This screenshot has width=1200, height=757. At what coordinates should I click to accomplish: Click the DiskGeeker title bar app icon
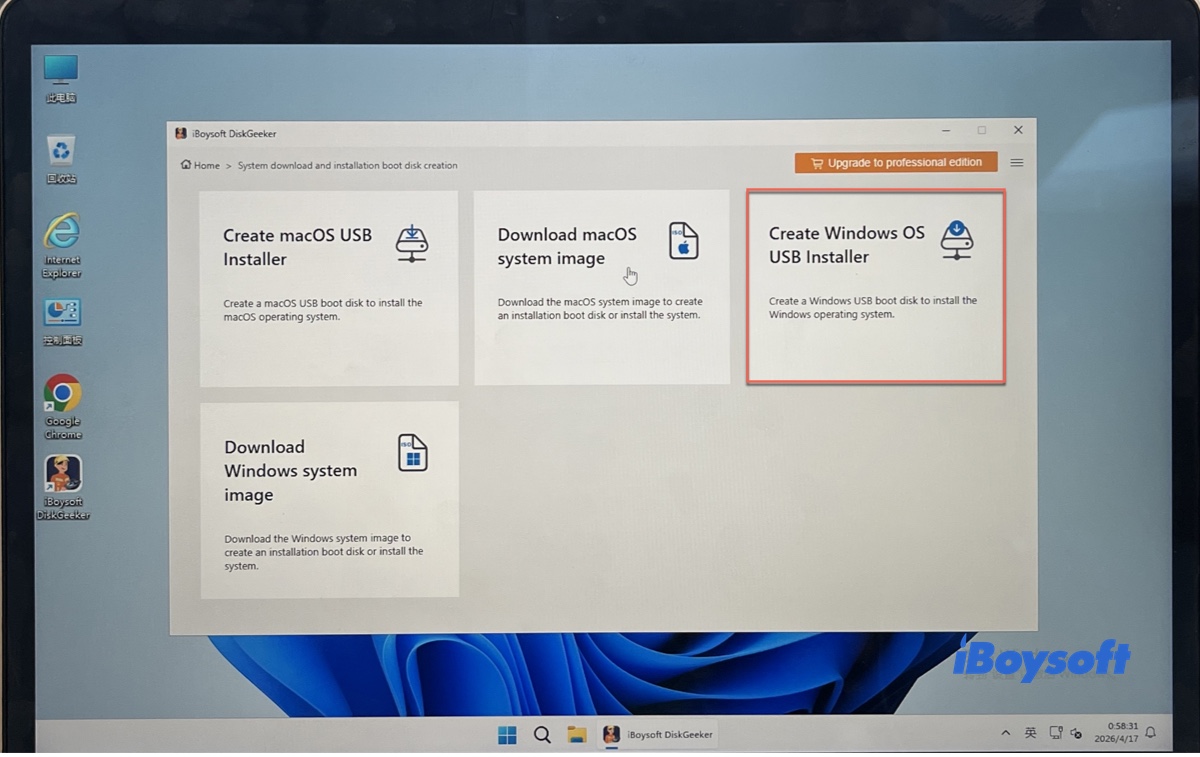181,133
